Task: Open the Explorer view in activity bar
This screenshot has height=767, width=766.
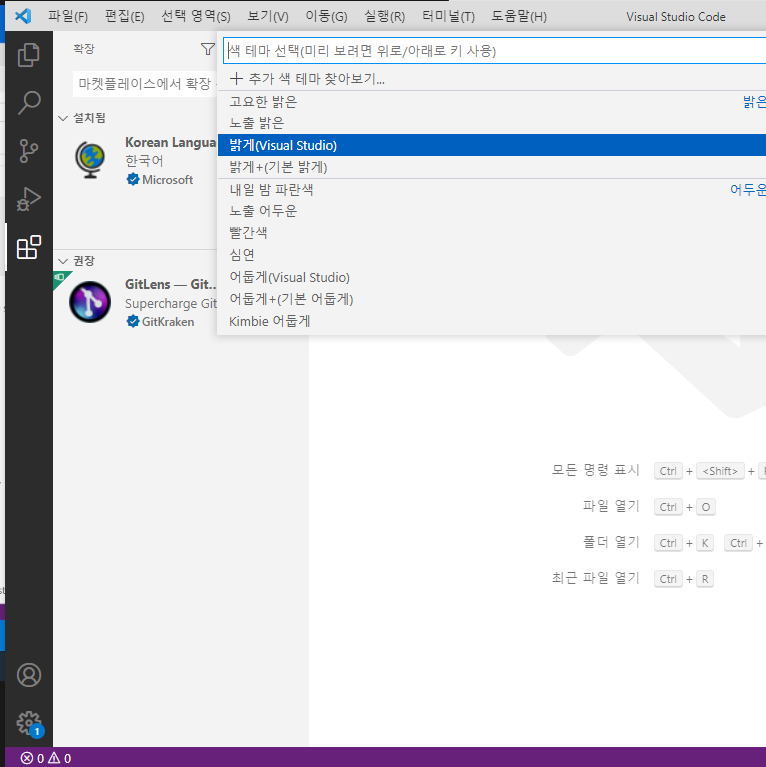Action: coord(29,55)
